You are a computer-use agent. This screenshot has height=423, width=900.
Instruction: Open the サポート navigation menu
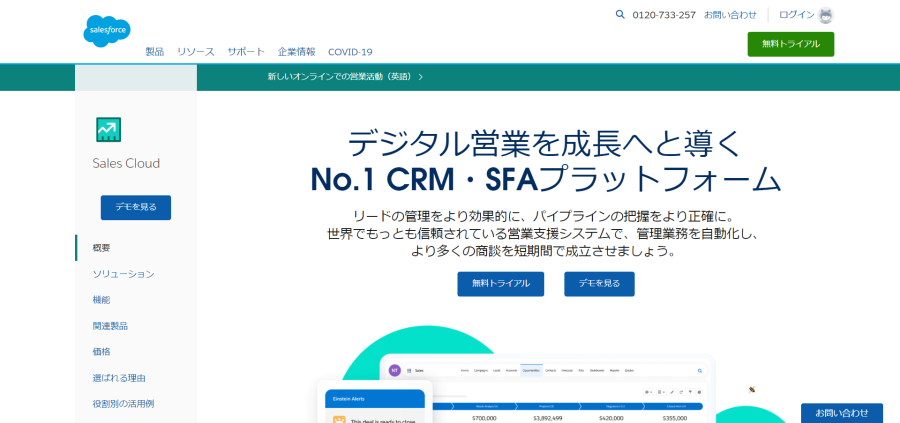pyautogui.click(x=246, y=52)
